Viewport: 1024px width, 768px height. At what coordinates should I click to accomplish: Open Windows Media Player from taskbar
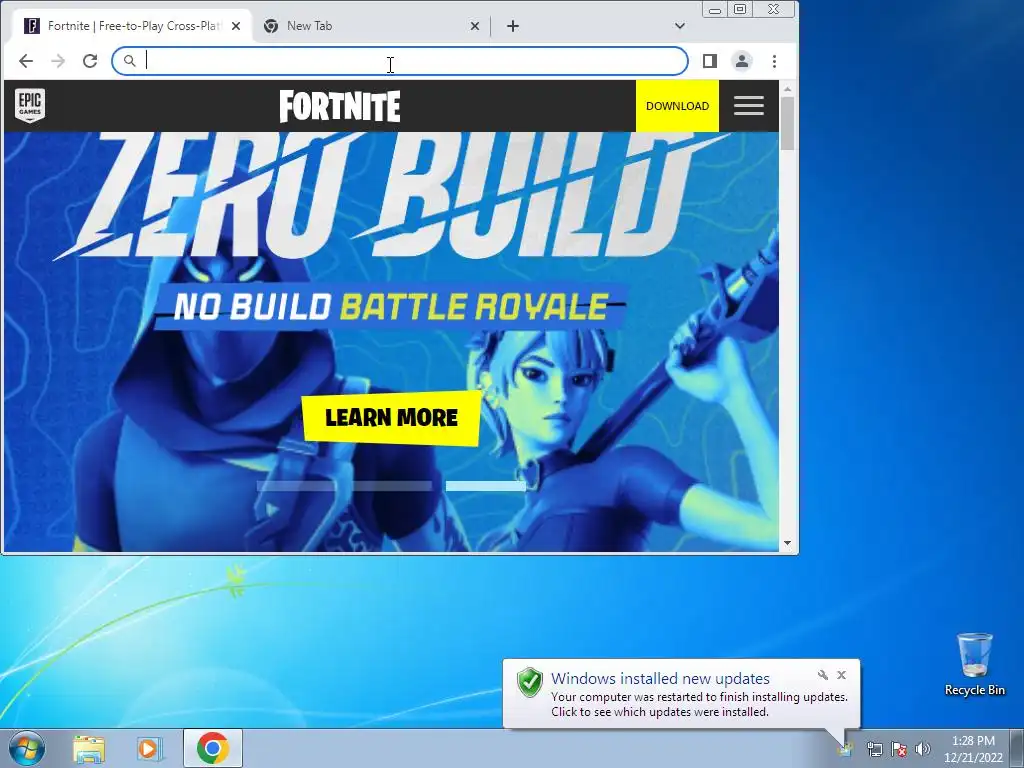pyautogui.click(x=149, y=749)
